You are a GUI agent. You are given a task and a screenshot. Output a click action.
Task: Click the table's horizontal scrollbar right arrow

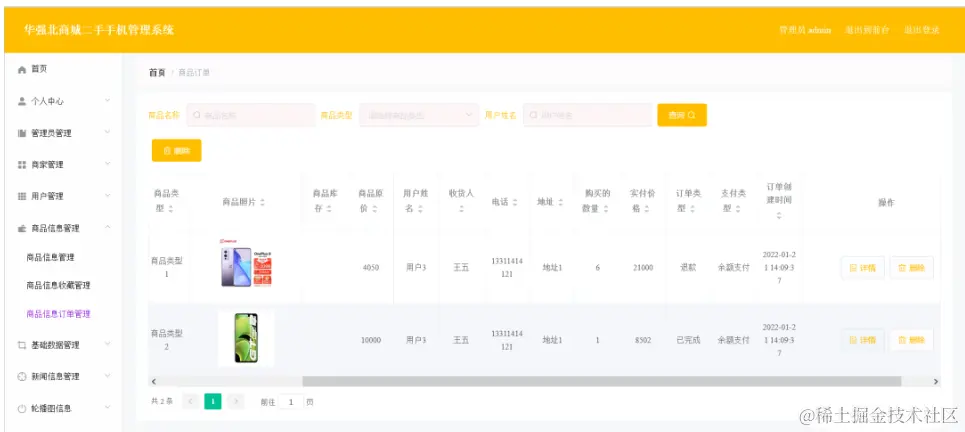[935, 382]
